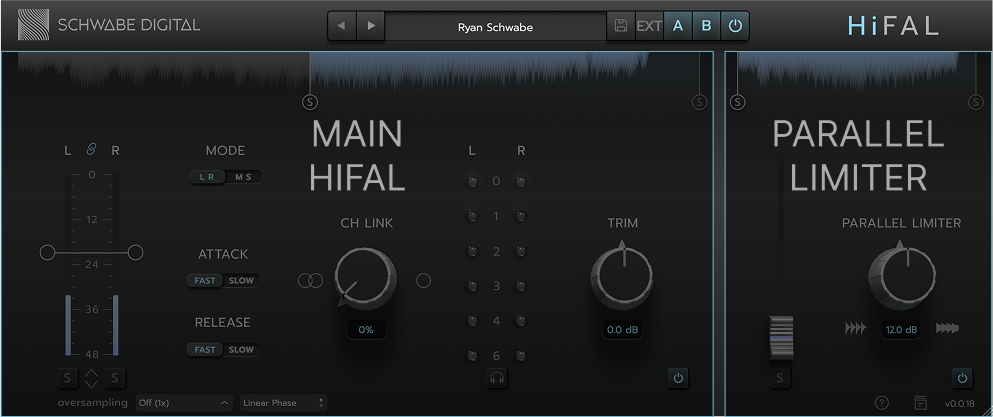Viewport: 993px width, 417px height.
Task: Click the 12.0 dB parallel limiter value
Action: point(901,330)
